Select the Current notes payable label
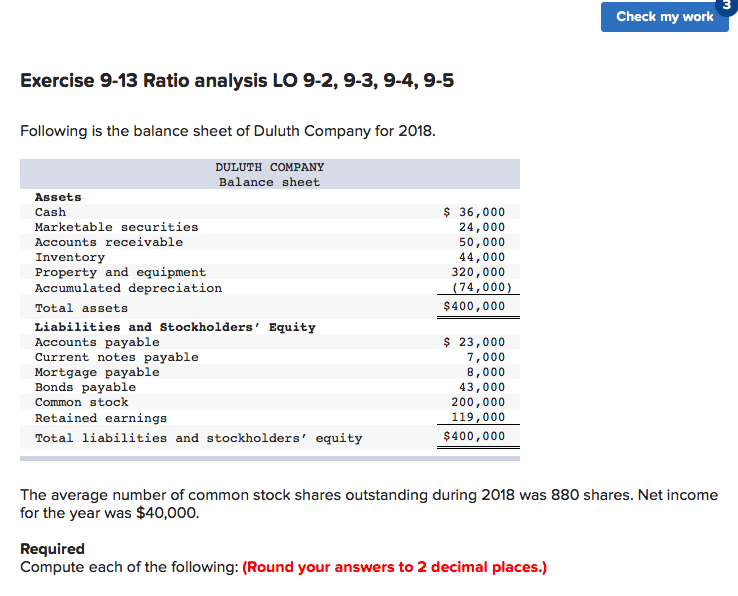The height and width of the screenshot is (596, 738). [117, 357]
